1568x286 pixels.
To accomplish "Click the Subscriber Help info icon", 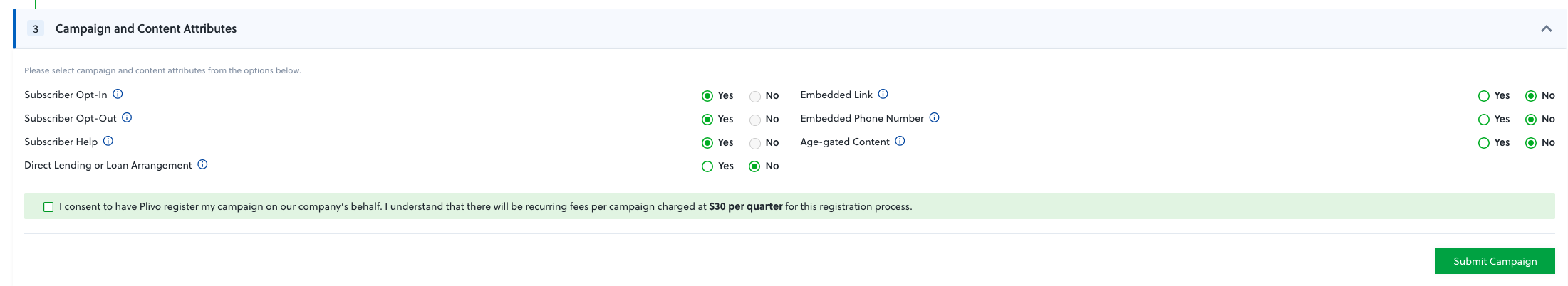I will [108, 141].
